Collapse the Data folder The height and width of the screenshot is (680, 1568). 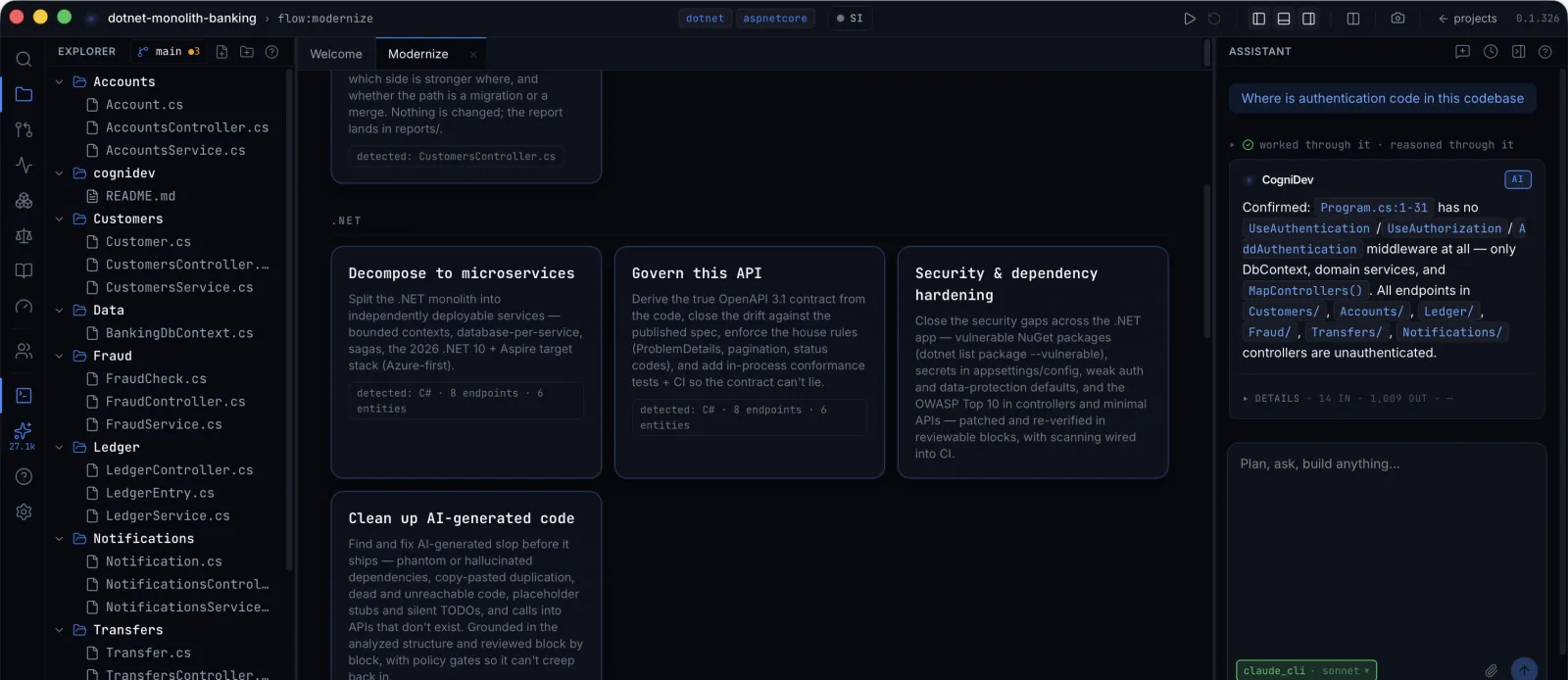[x=59, y=310]
